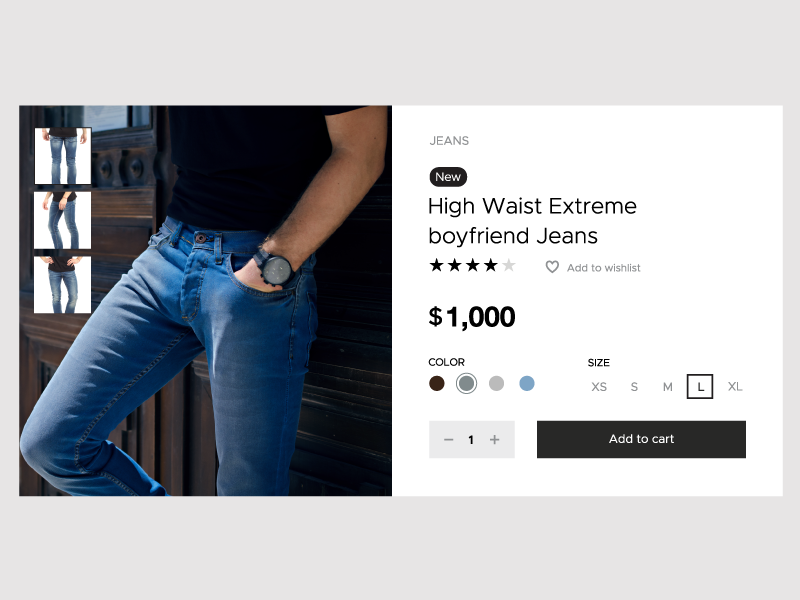Click the heart wishlist icon
This screenshot has width=800, height=600.
[552, 267]
